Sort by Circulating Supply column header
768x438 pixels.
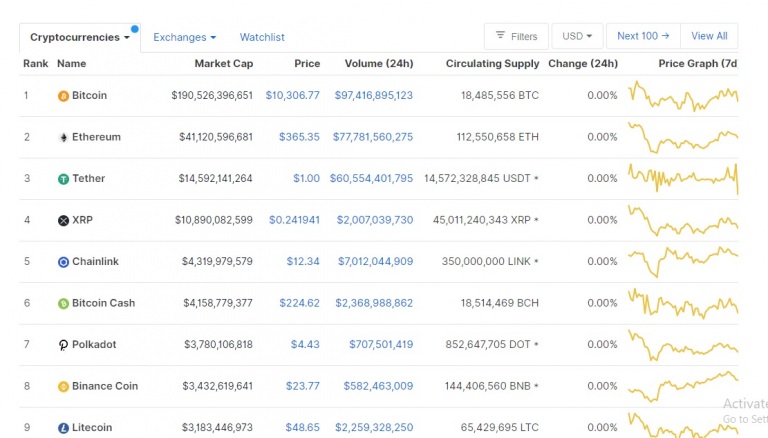492,64
